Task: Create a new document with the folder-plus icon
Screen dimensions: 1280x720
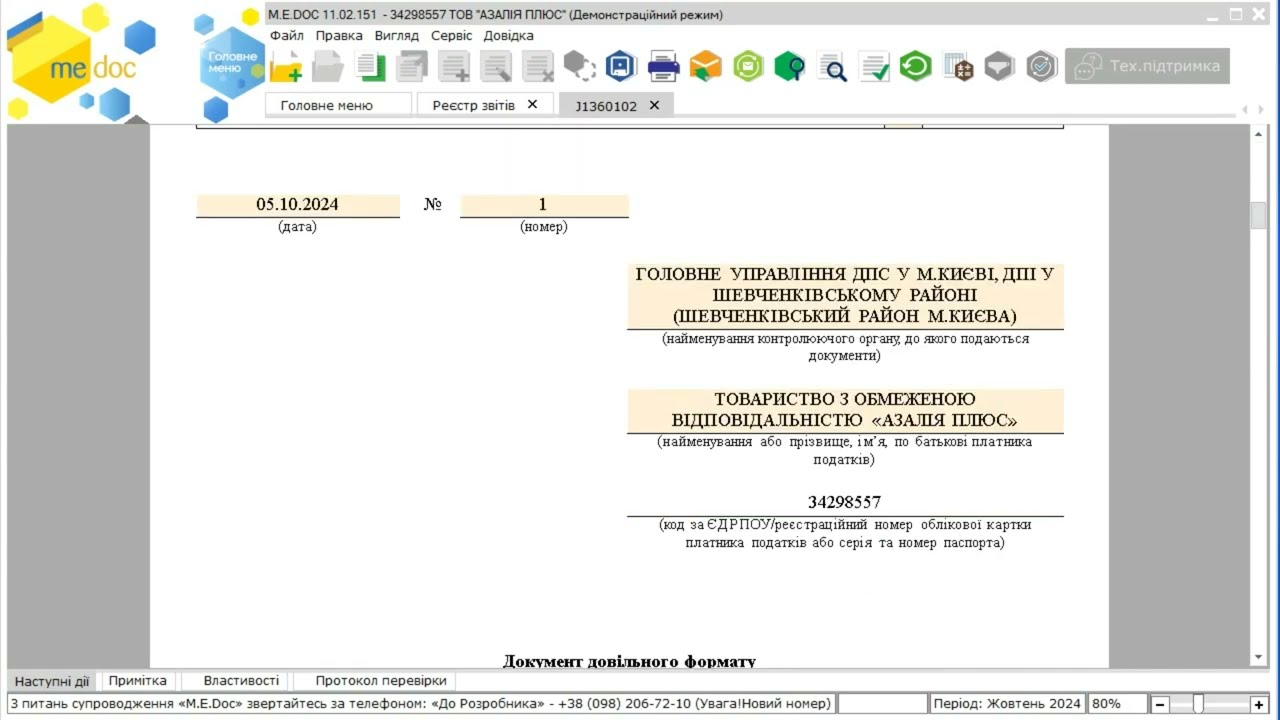Action: point(286,67)
